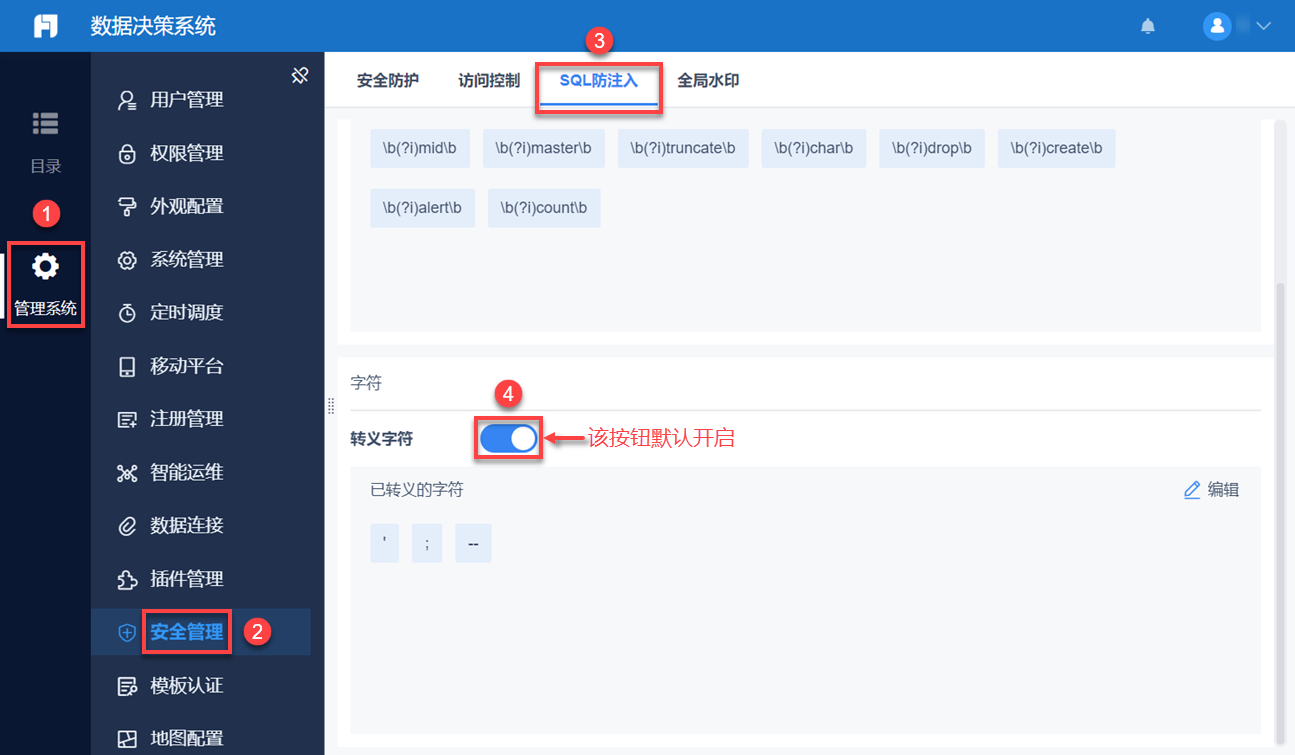Viewport: 1295px width, 755px height.
Task: Click the 插件管理 puzzle icon
Action: [127, 579]
